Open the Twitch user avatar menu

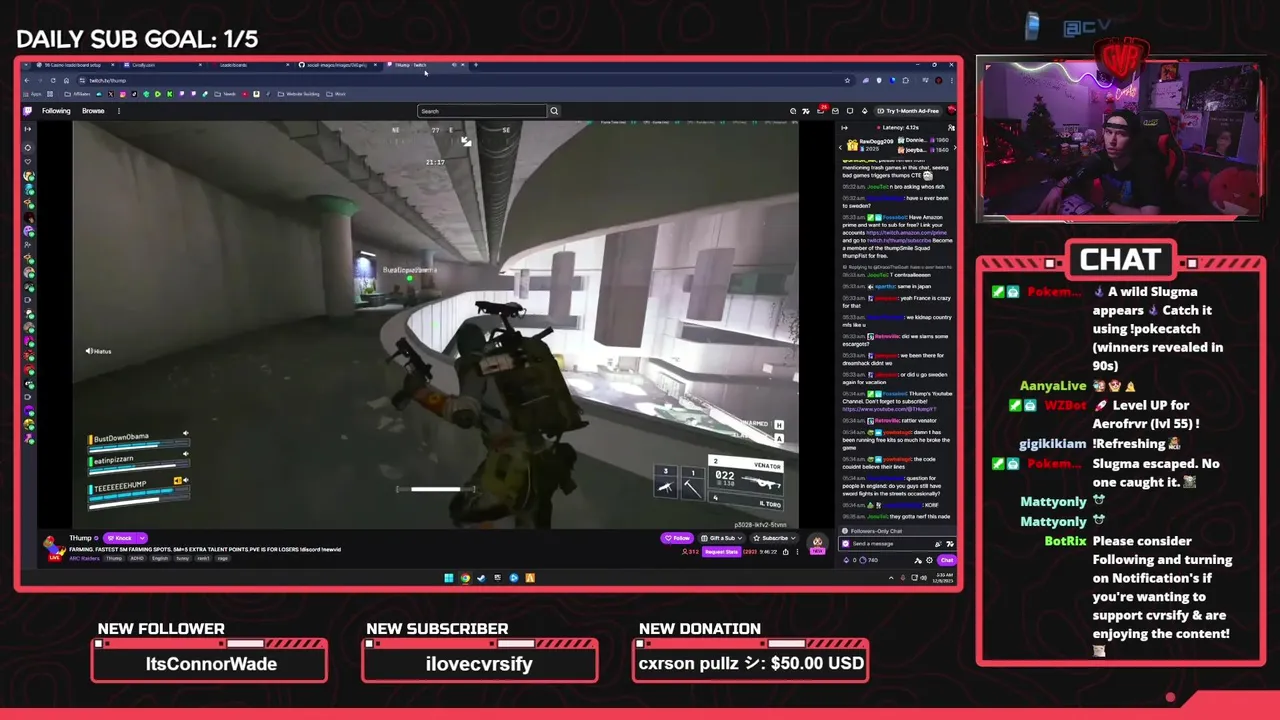tap(952, 111)
